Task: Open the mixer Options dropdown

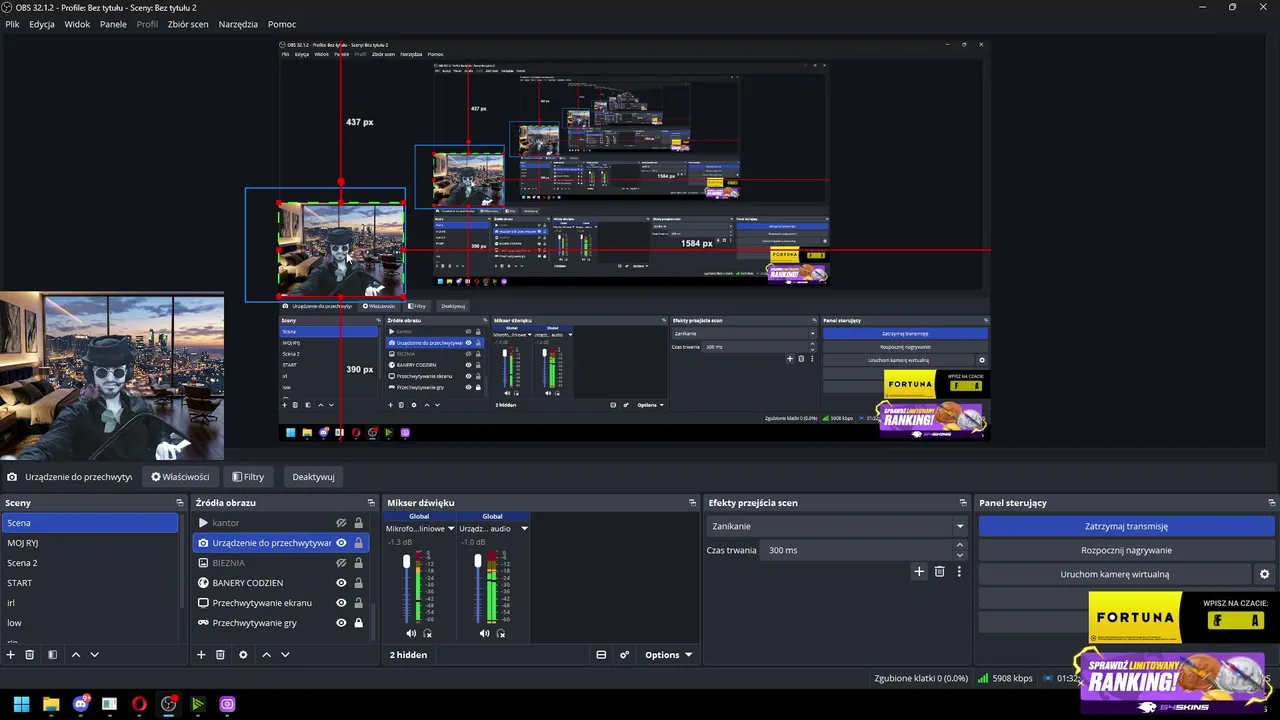Action: click(x=668, y=655)
